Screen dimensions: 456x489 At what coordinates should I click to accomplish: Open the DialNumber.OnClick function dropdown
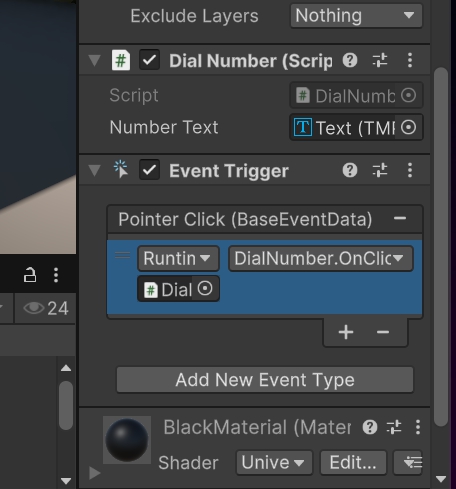(x=321, y=258)
